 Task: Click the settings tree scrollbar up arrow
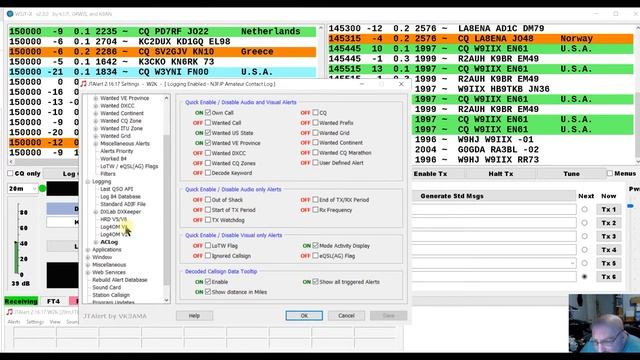pos(167,98)
